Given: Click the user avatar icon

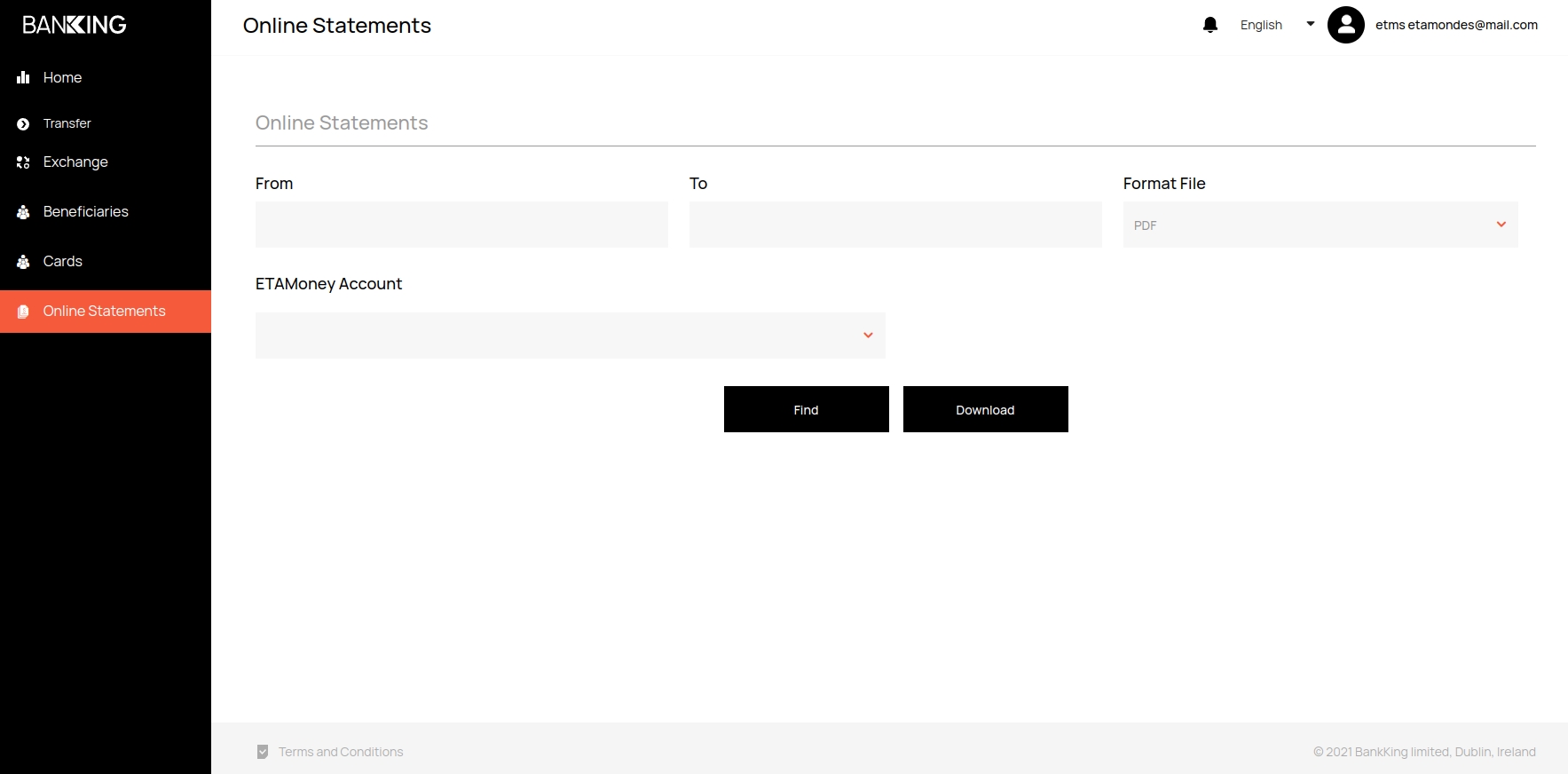Looking at the screenshot, I should [1346, 25].
